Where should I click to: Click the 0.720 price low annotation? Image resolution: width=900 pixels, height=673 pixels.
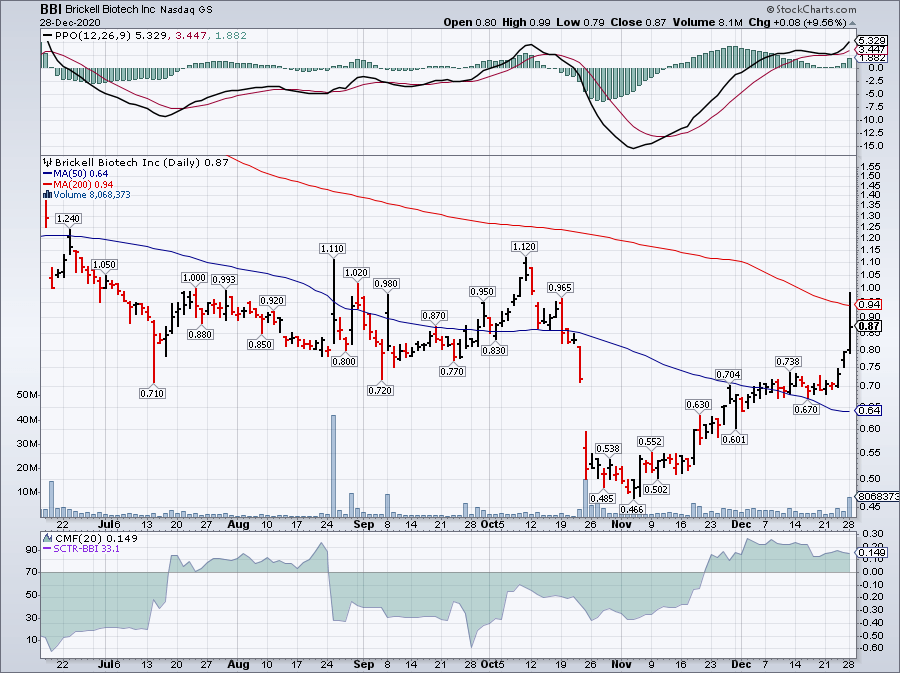(x=380, y=391)
